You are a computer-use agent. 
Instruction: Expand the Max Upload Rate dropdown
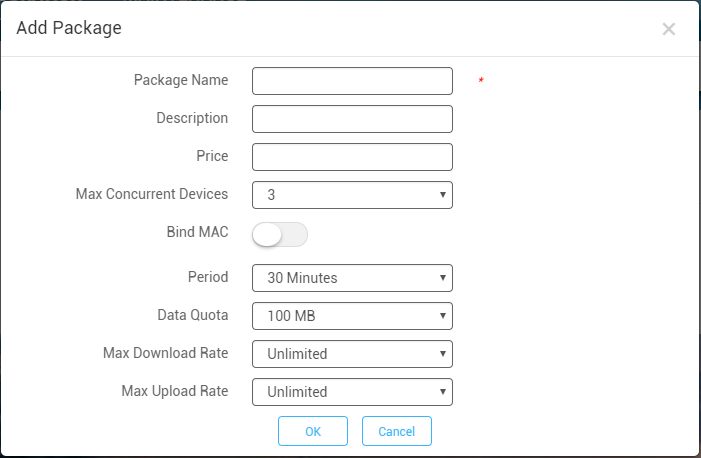click(x=352, y=392)
